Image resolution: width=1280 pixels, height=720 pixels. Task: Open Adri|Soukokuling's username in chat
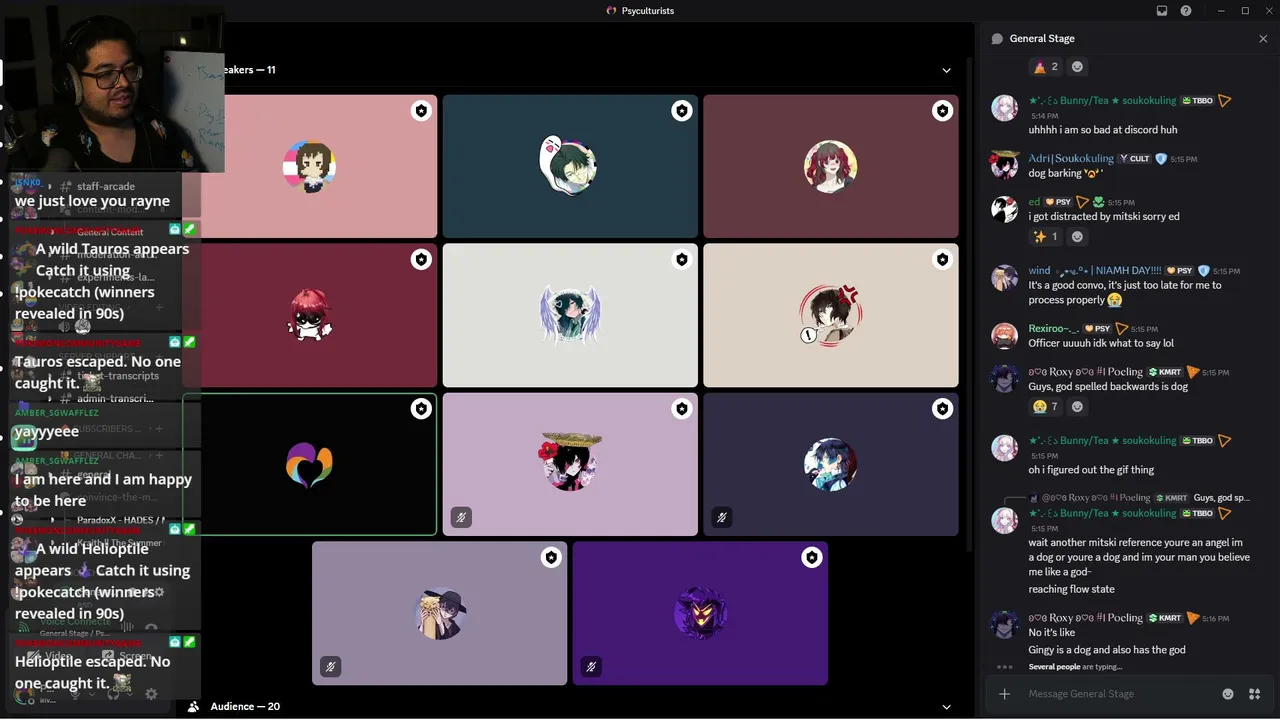pos(1071,159)
